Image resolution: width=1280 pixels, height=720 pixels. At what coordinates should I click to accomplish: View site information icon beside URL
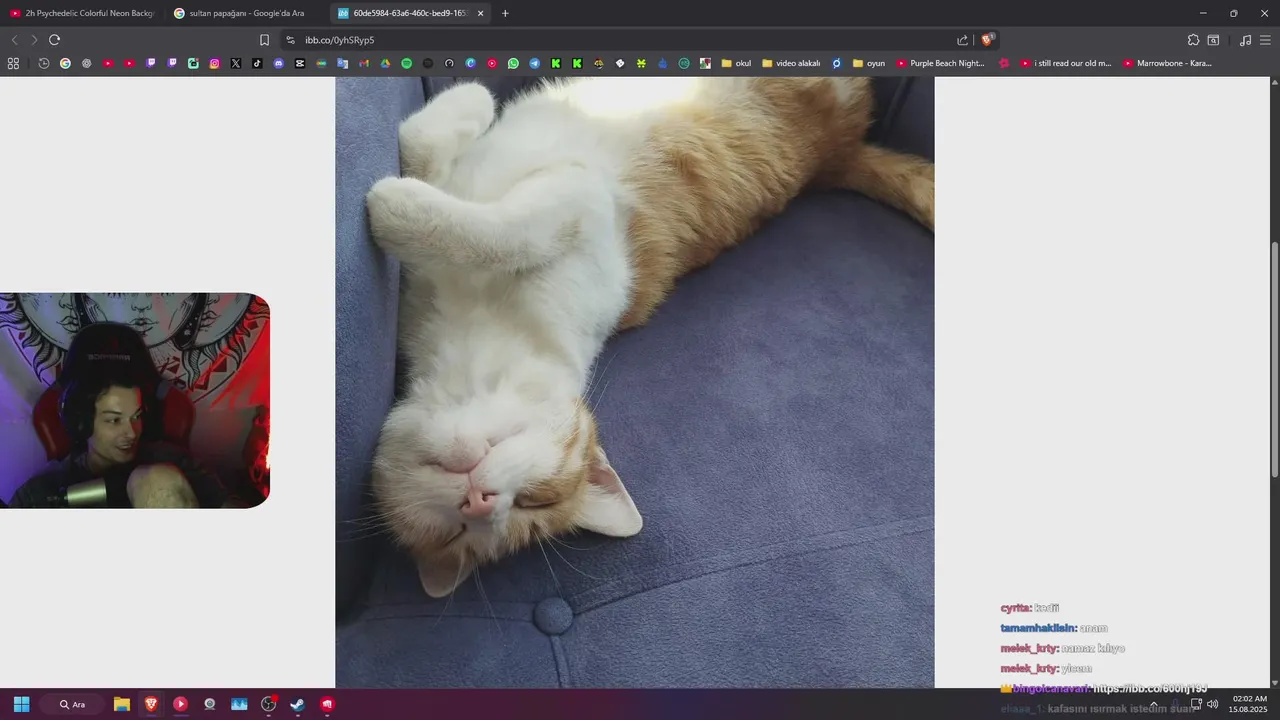click(290, 40)
